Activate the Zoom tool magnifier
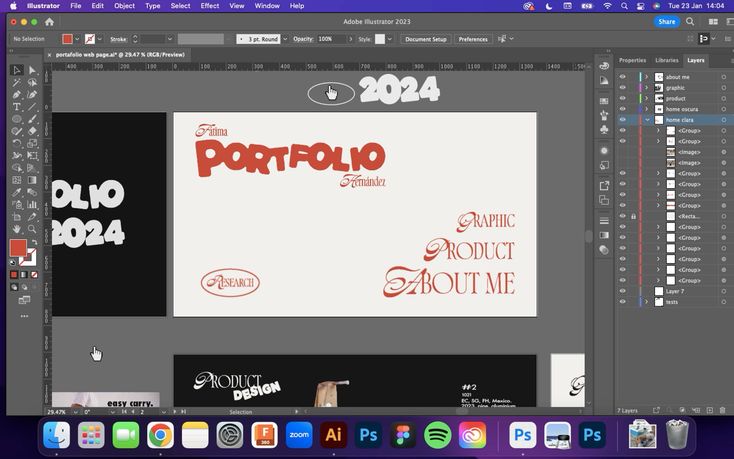Image resolution: width=734 pixels, height=459 pixels. point(32,229)
